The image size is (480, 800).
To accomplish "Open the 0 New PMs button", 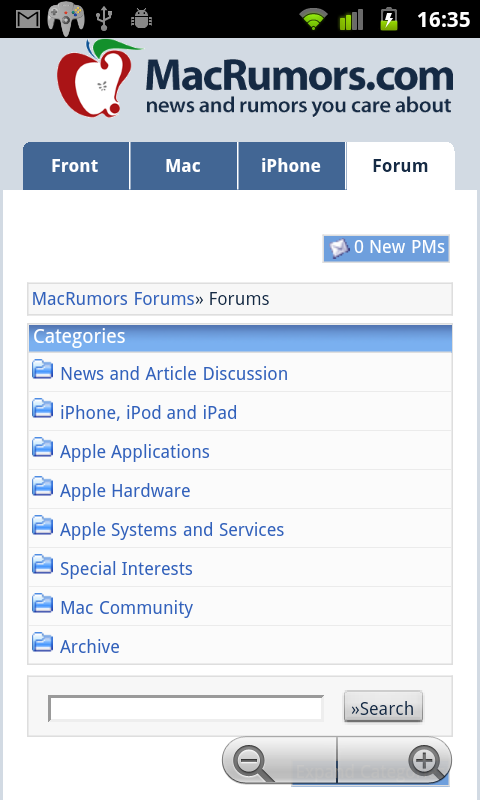I will 386,248.
